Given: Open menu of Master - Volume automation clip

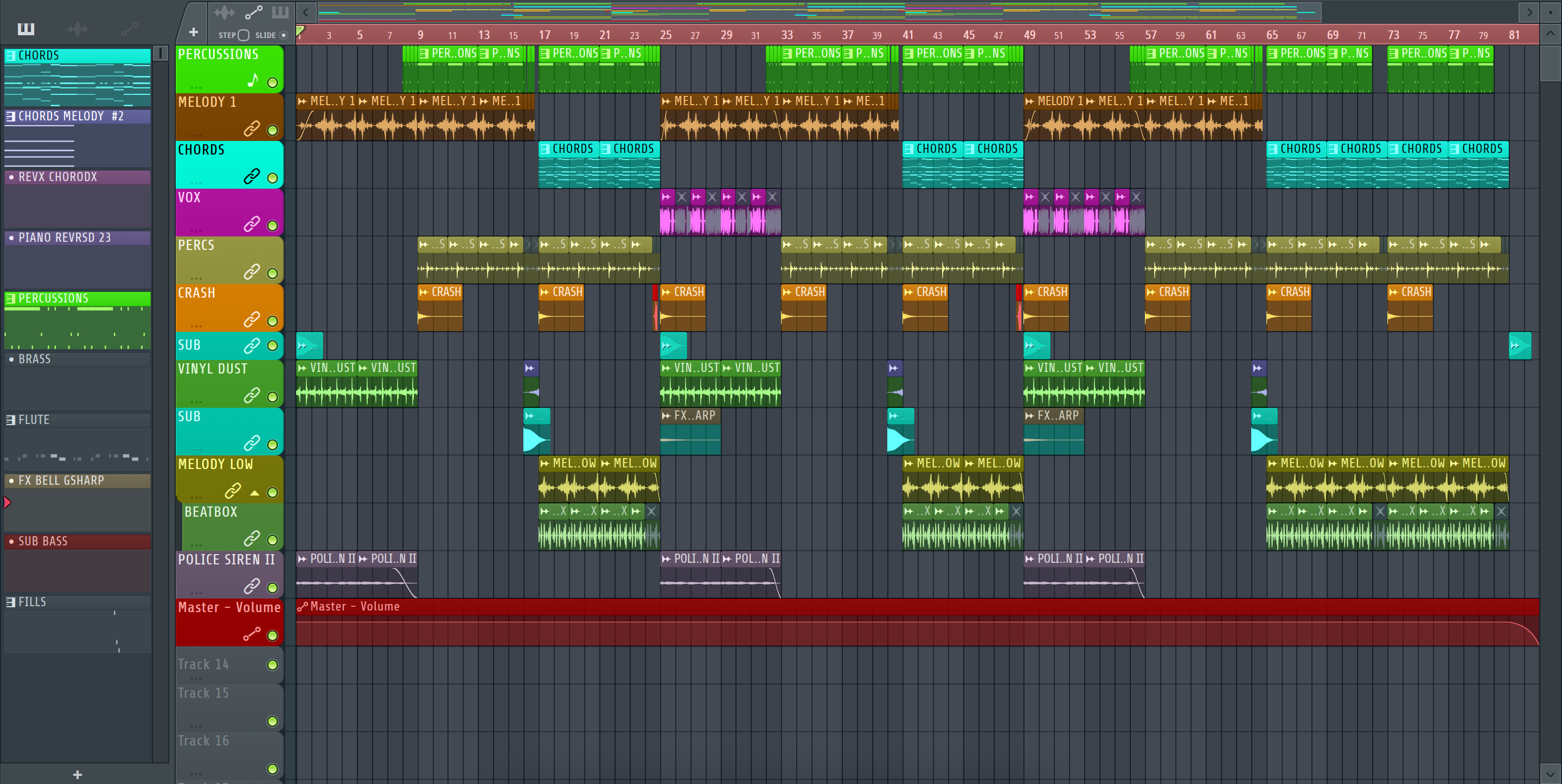Looking at the screenshot, I should (x=303, y=606).
